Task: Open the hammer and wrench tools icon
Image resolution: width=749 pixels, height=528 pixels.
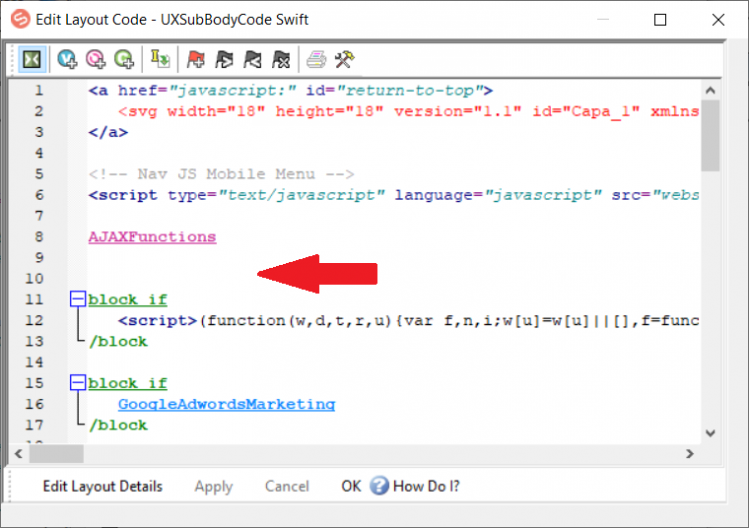Action: (344, 59)
